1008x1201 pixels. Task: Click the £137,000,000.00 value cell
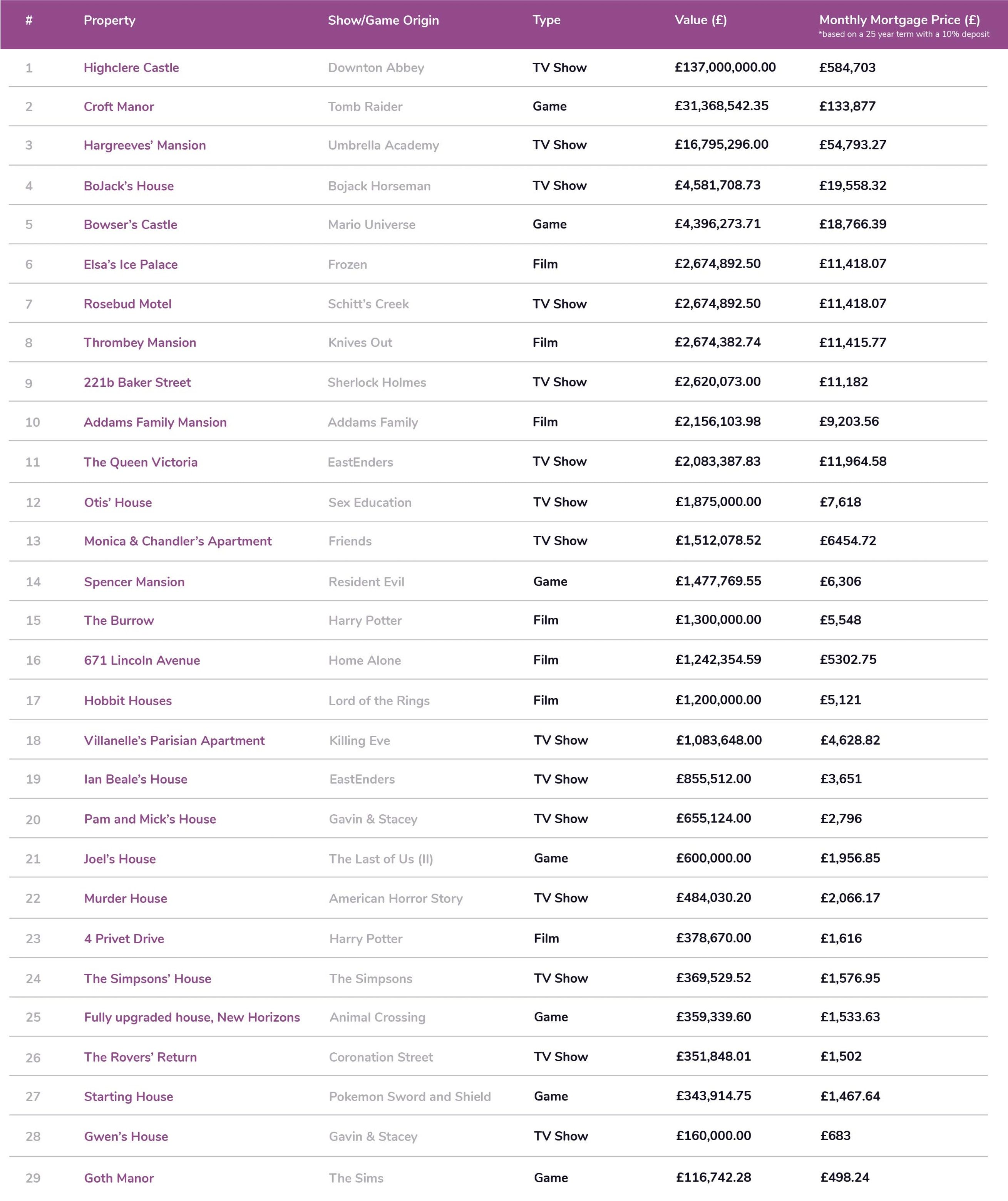[725, 67]
